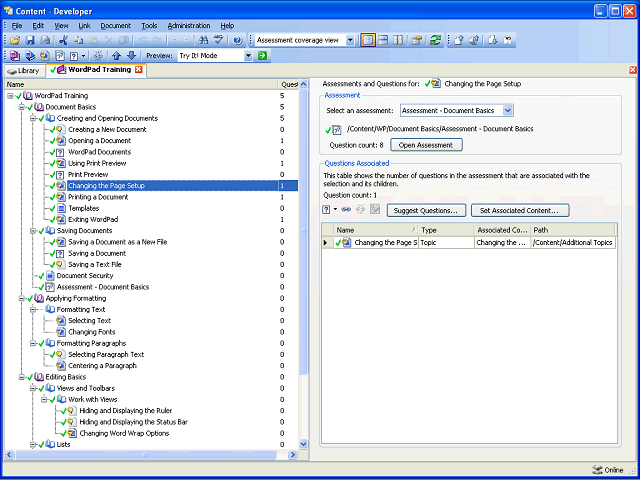Click the Find binoculars icon
This screenshot has height=480, width=640.
(203, 40)
